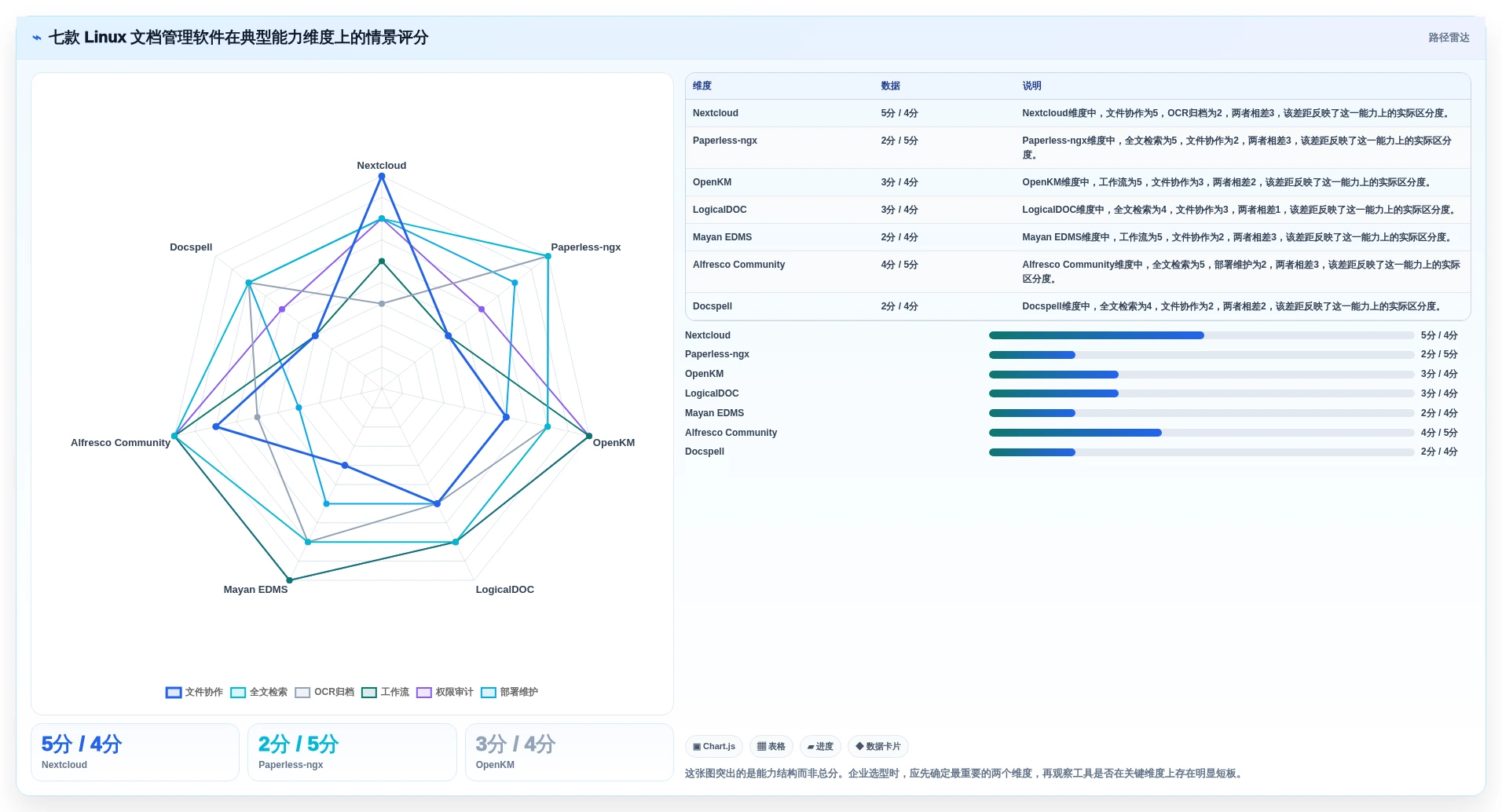Click the Nextcloud table row name

[x=716, y=113]
